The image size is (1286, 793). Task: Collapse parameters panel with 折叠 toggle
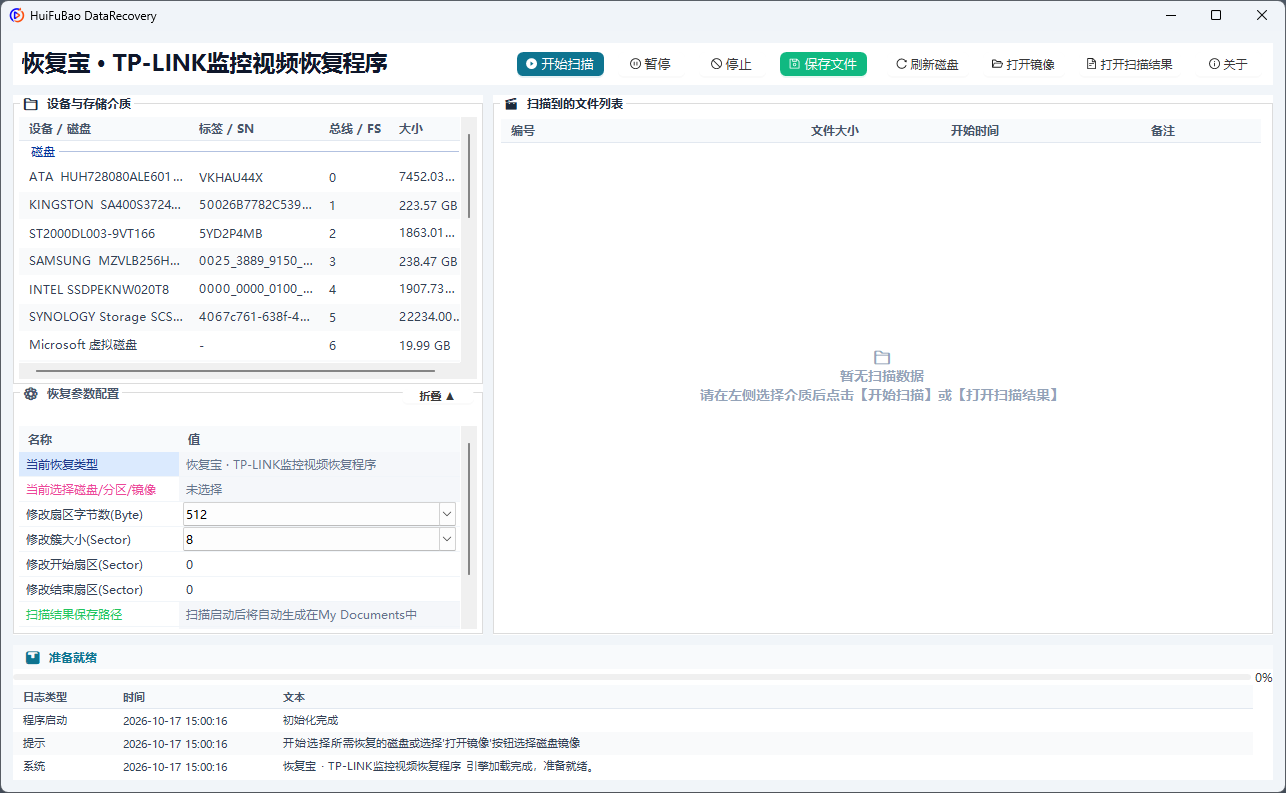point(437,396)
